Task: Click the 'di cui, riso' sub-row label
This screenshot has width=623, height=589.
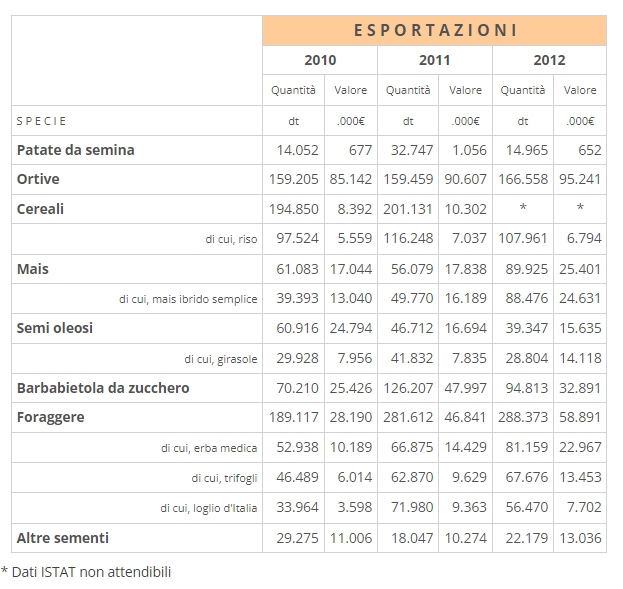Action: pos(231,239)
